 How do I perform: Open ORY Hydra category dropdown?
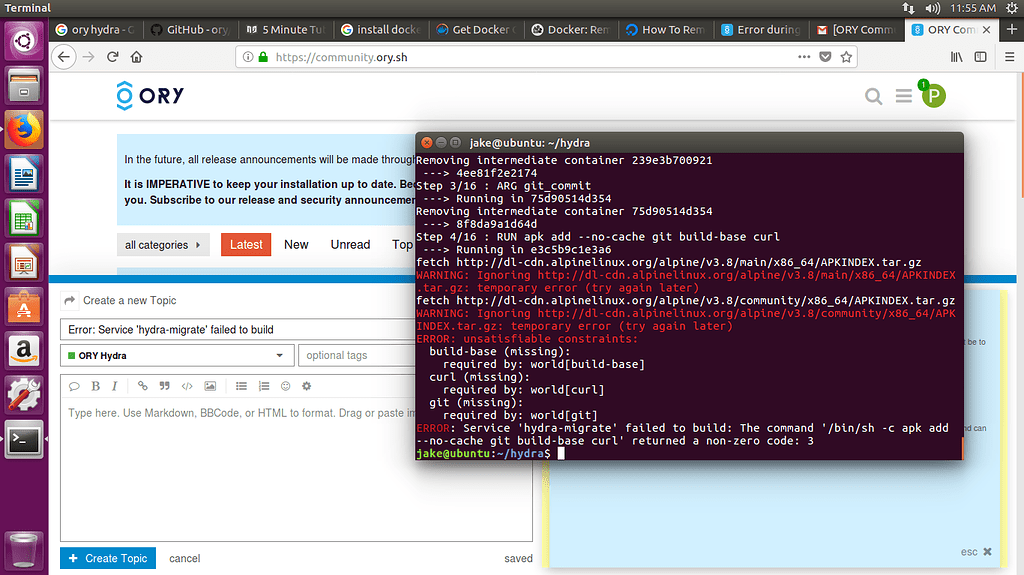pyautogui.click(x=177, y=355)
